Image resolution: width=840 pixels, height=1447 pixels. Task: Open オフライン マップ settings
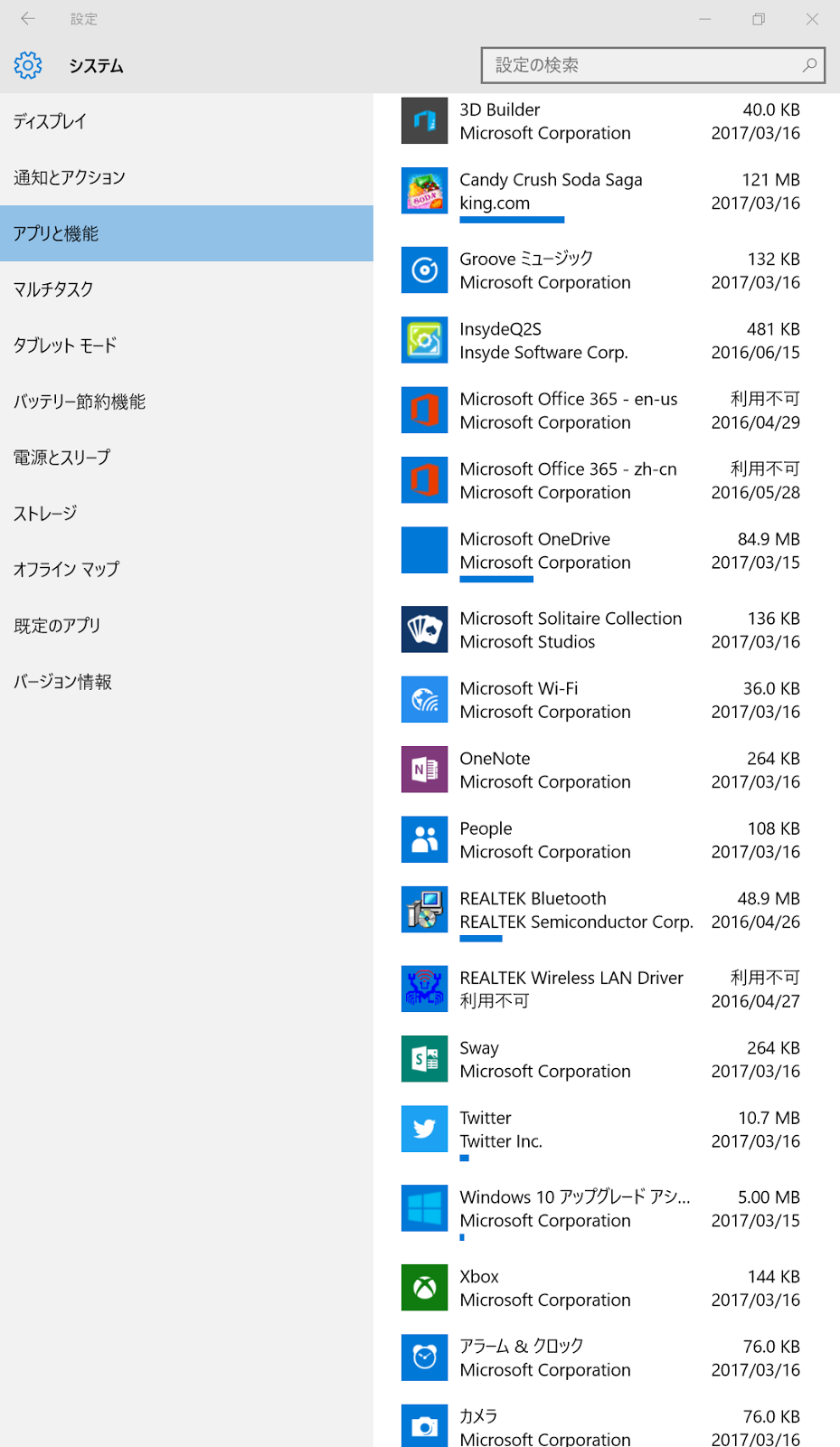(186, 570)
